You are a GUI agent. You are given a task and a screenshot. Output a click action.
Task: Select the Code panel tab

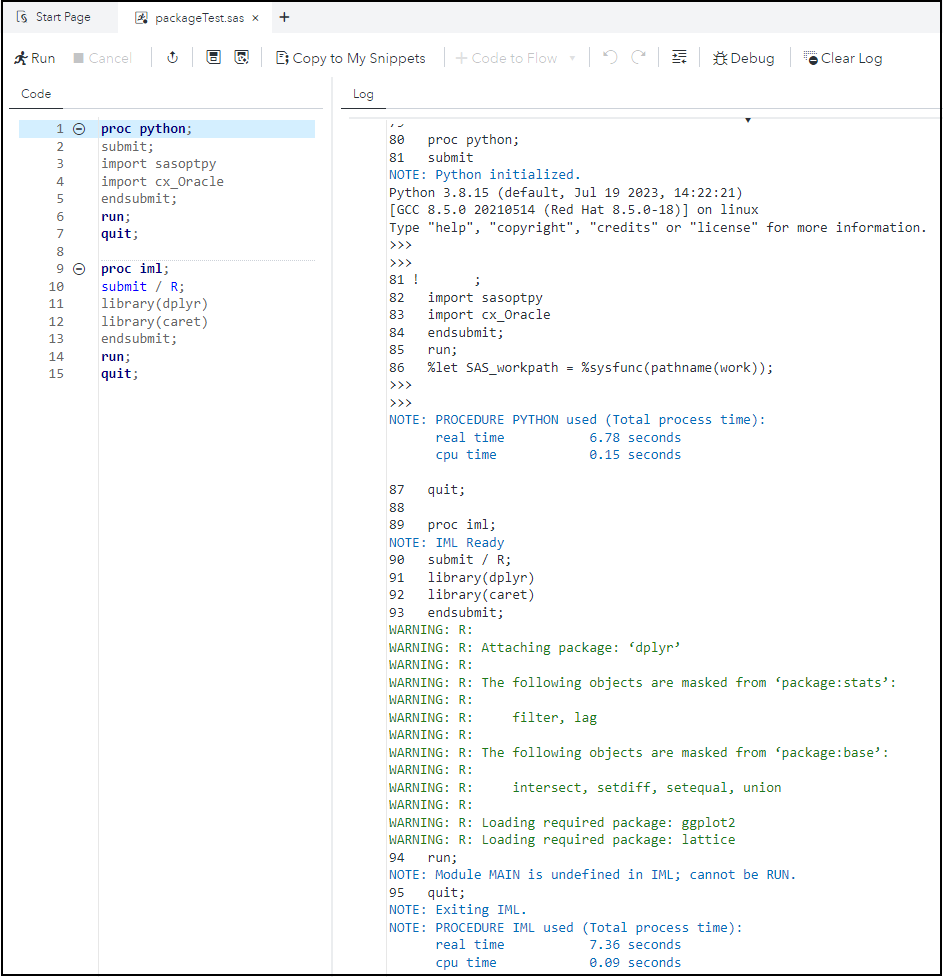(36, 94)
